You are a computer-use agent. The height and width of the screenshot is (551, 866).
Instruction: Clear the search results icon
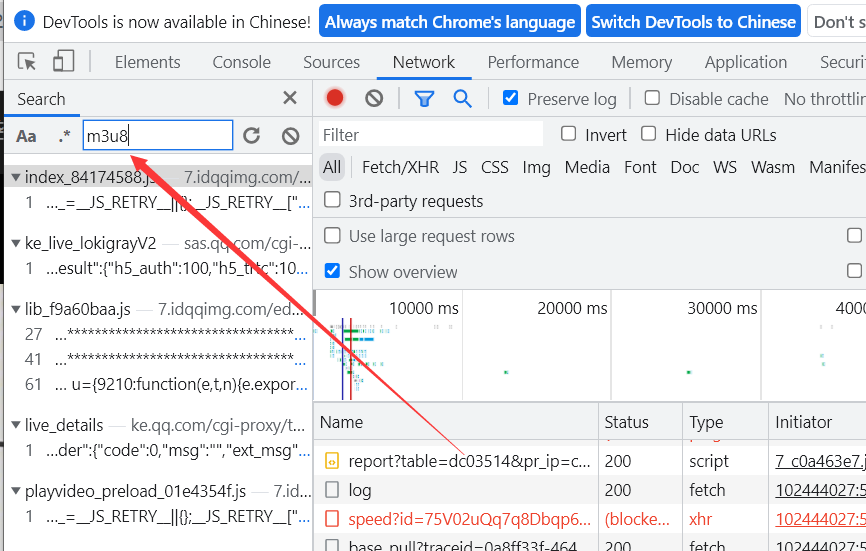291,136
